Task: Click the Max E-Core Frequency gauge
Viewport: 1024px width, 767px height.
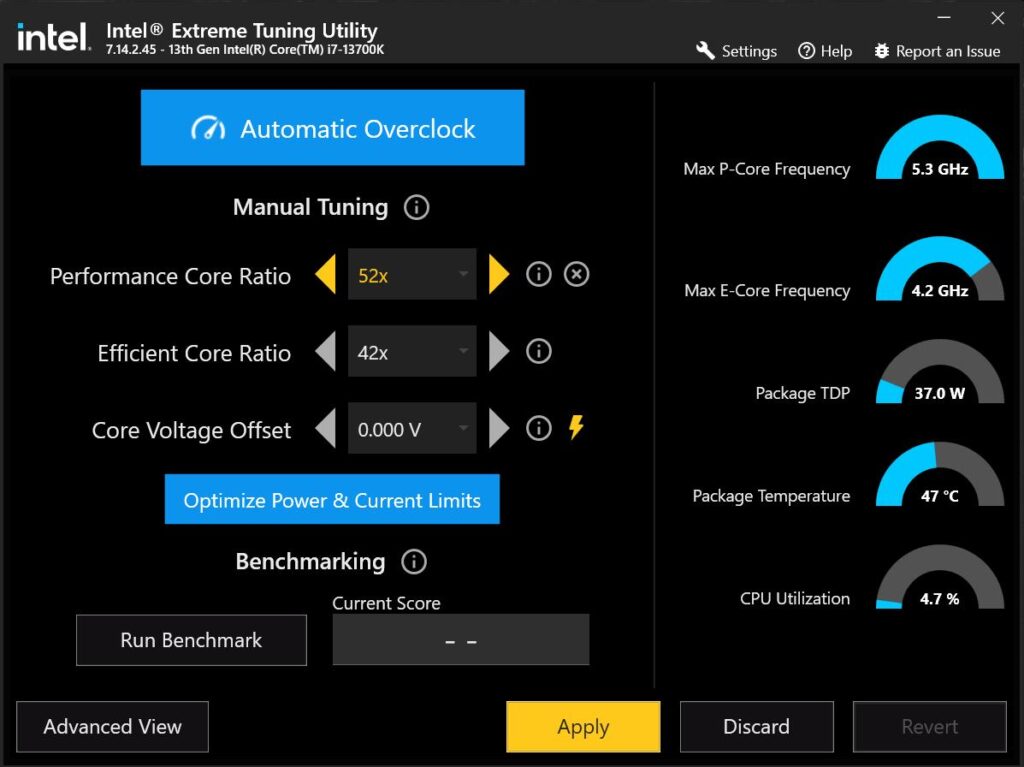Action: 940,269
